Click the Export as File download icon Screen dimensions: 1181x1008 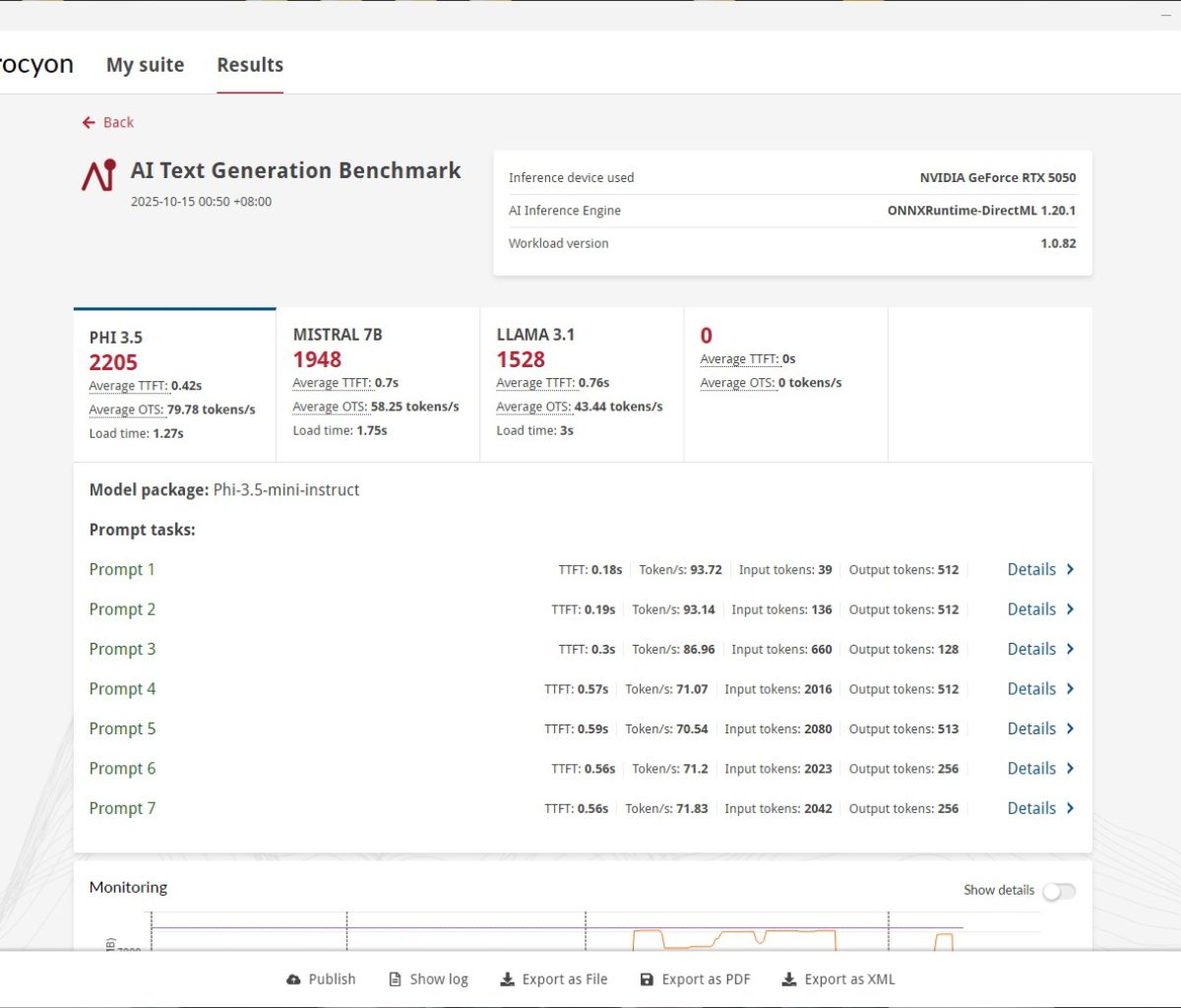(507, 979)
